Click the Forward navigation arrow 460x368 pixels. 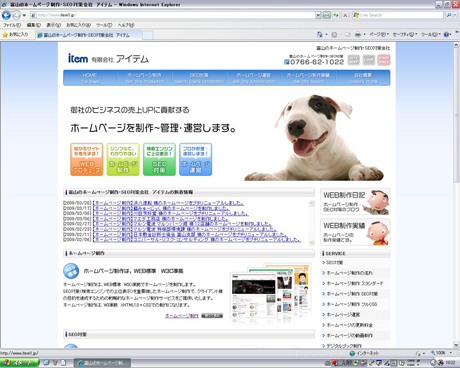click(16, 15)
